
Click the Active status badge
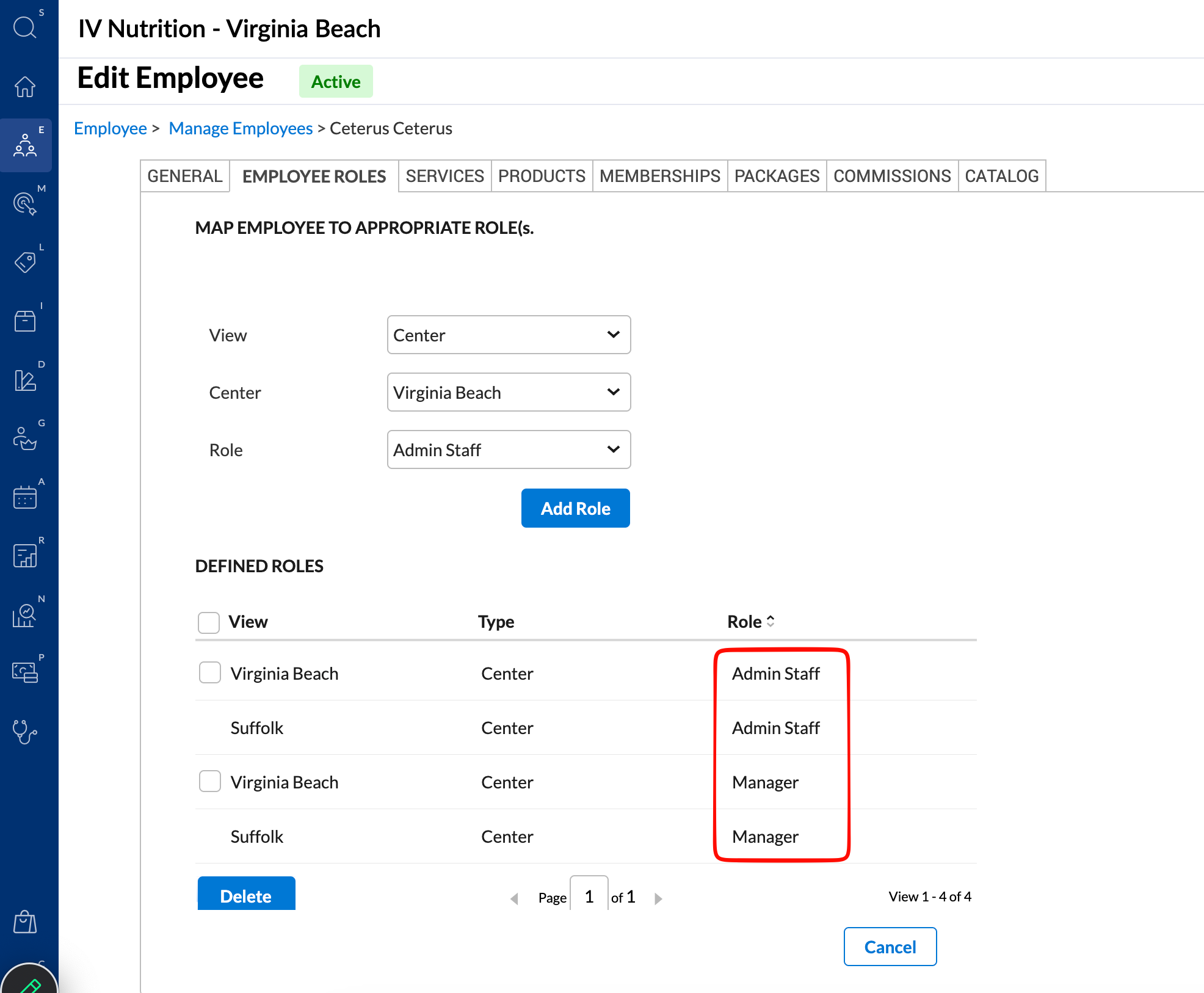coord(336,81)
